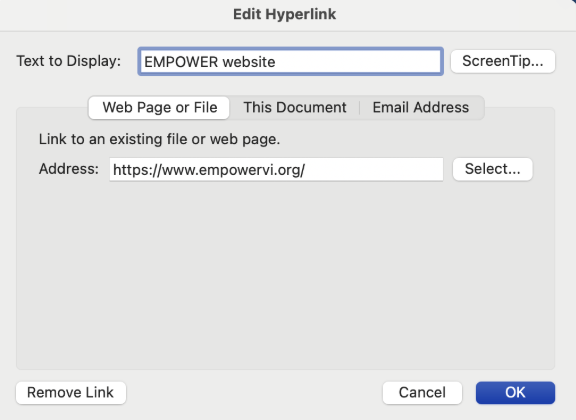Click the Text to Display input field
This screenshot has width=576, height=420.
[x=290, y=61]
